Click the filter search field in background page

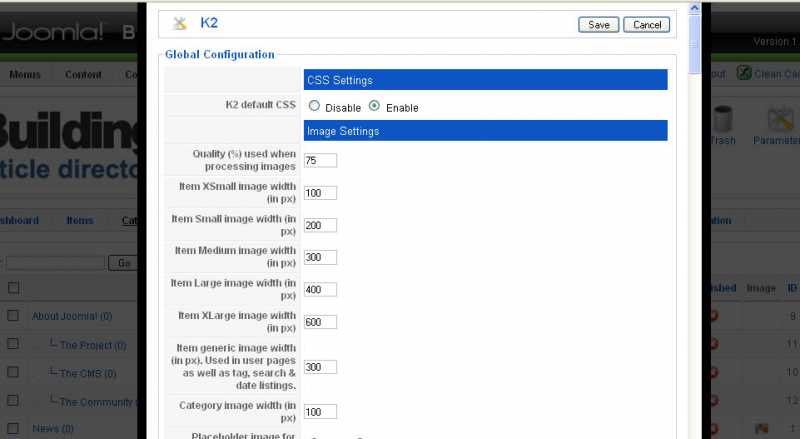tap(55, 263)
